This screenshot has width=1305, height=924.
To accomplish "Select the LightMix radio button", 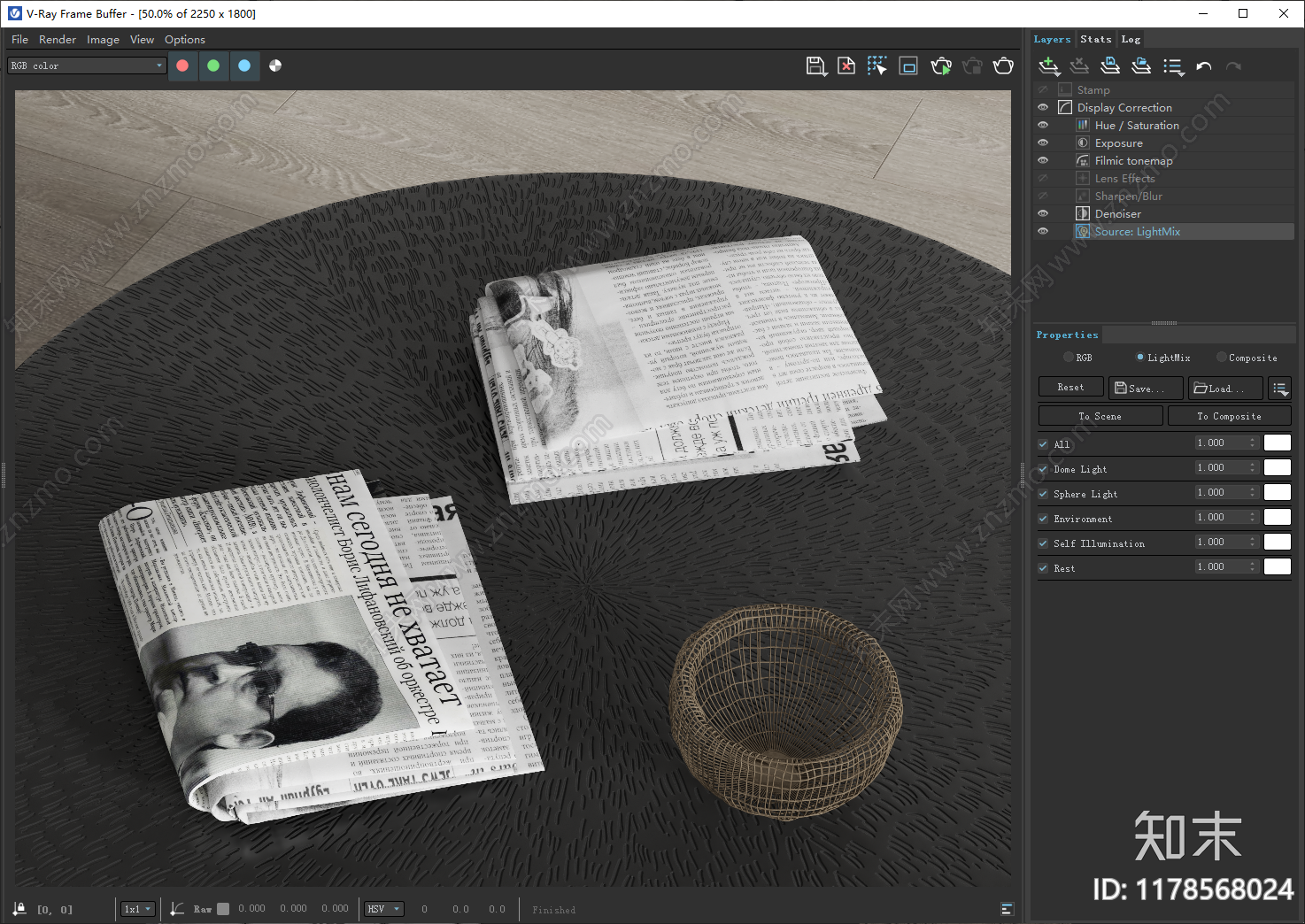I will 1140,357.
